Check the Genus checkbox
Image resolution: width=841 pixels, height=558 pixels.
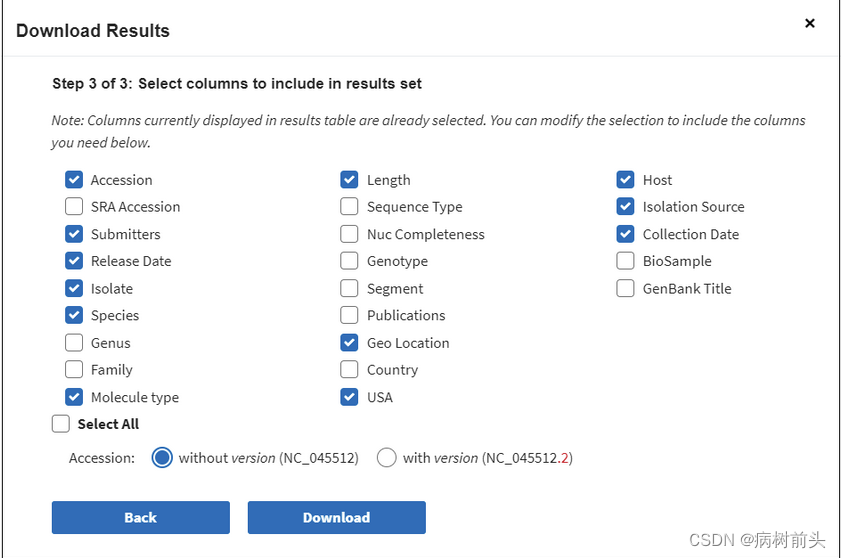(74, 343)
